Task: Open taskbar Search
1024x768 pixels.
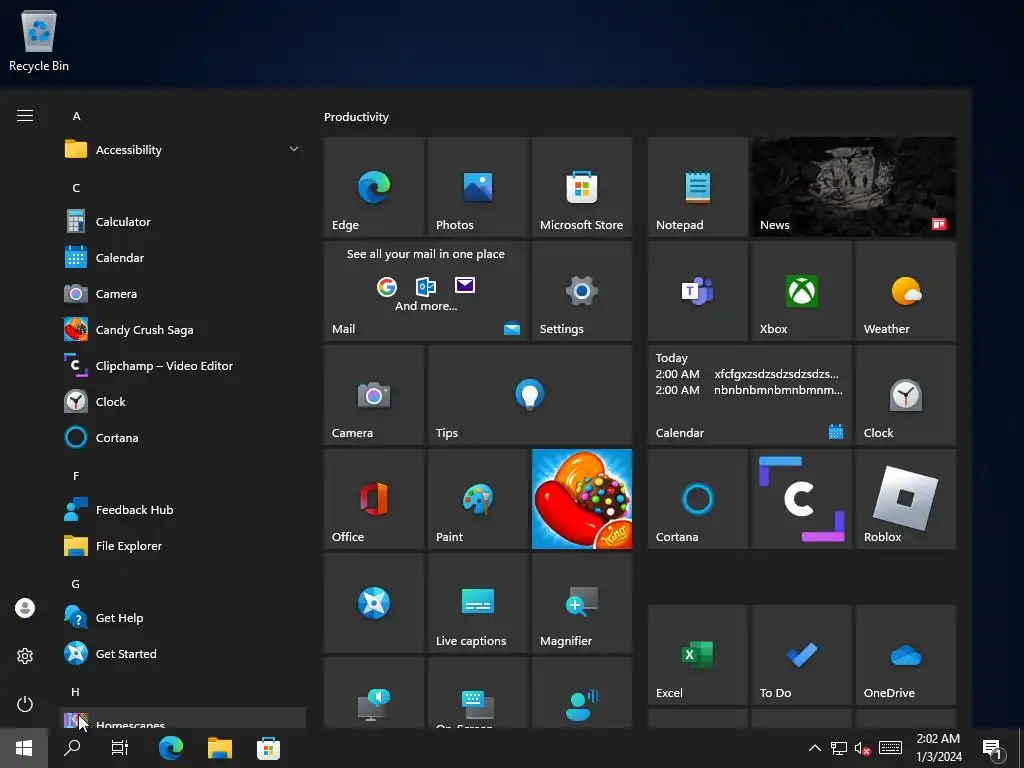Action: [x=72, y=748]
